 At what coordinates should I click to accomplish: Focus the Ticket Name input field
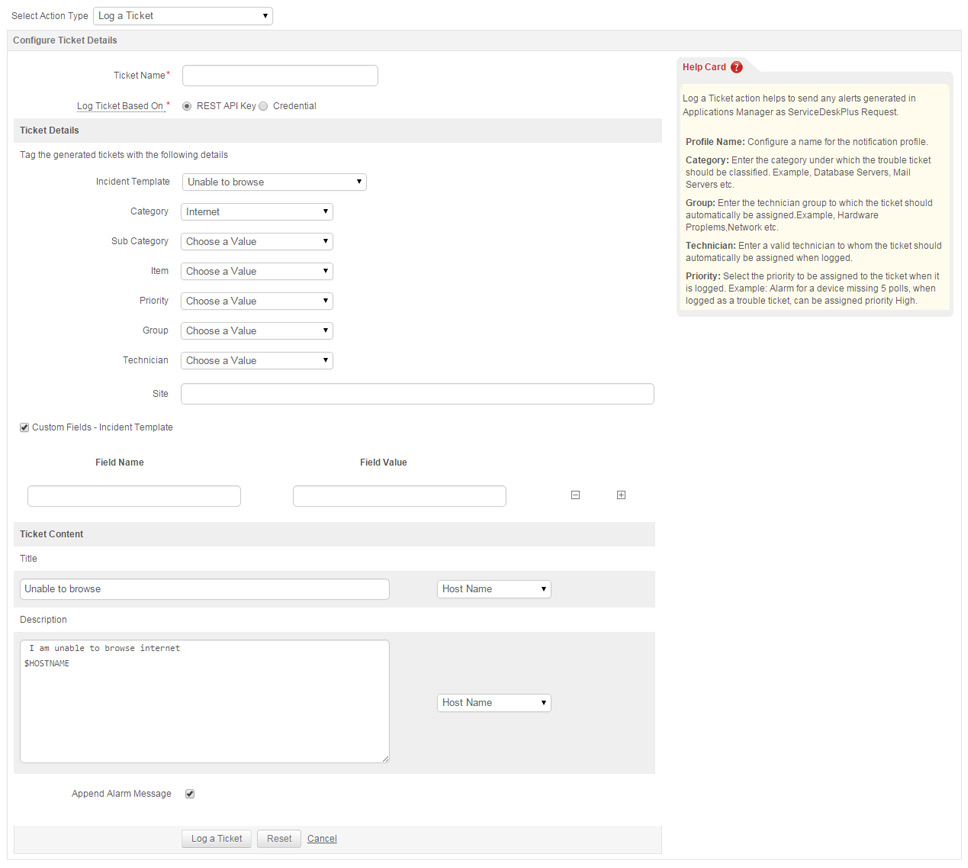tap(280, 76)
